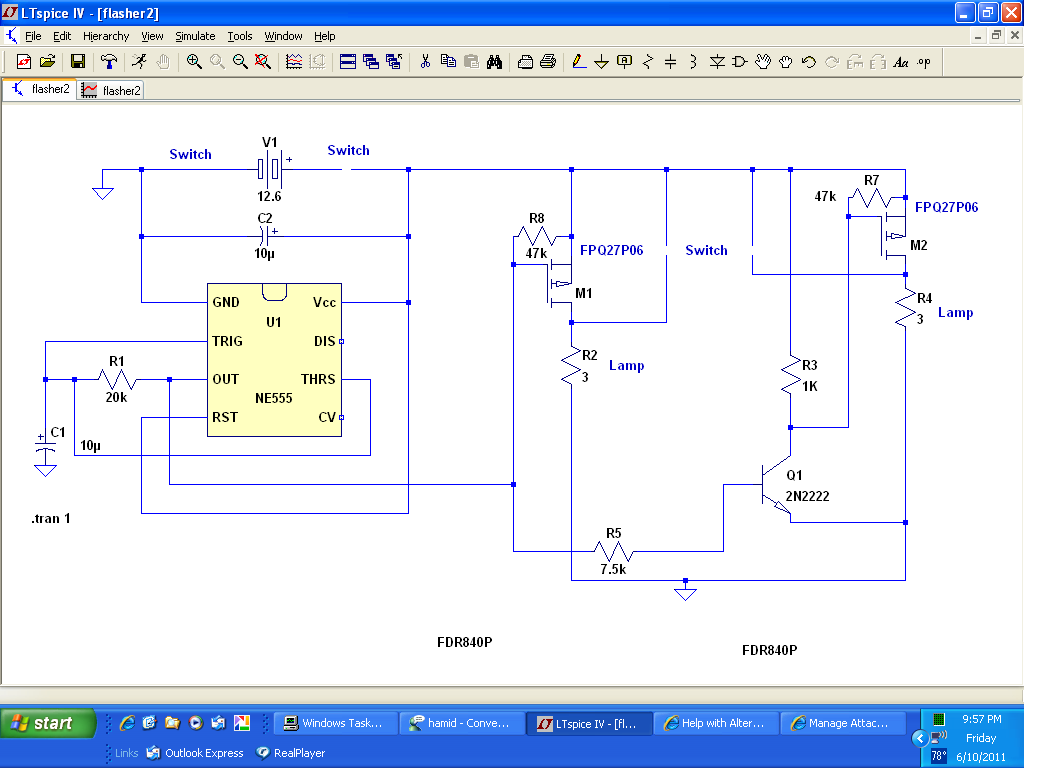1042x770 pixels.
Task: Click the Open file toolbar icon
Action: [47, 62]
